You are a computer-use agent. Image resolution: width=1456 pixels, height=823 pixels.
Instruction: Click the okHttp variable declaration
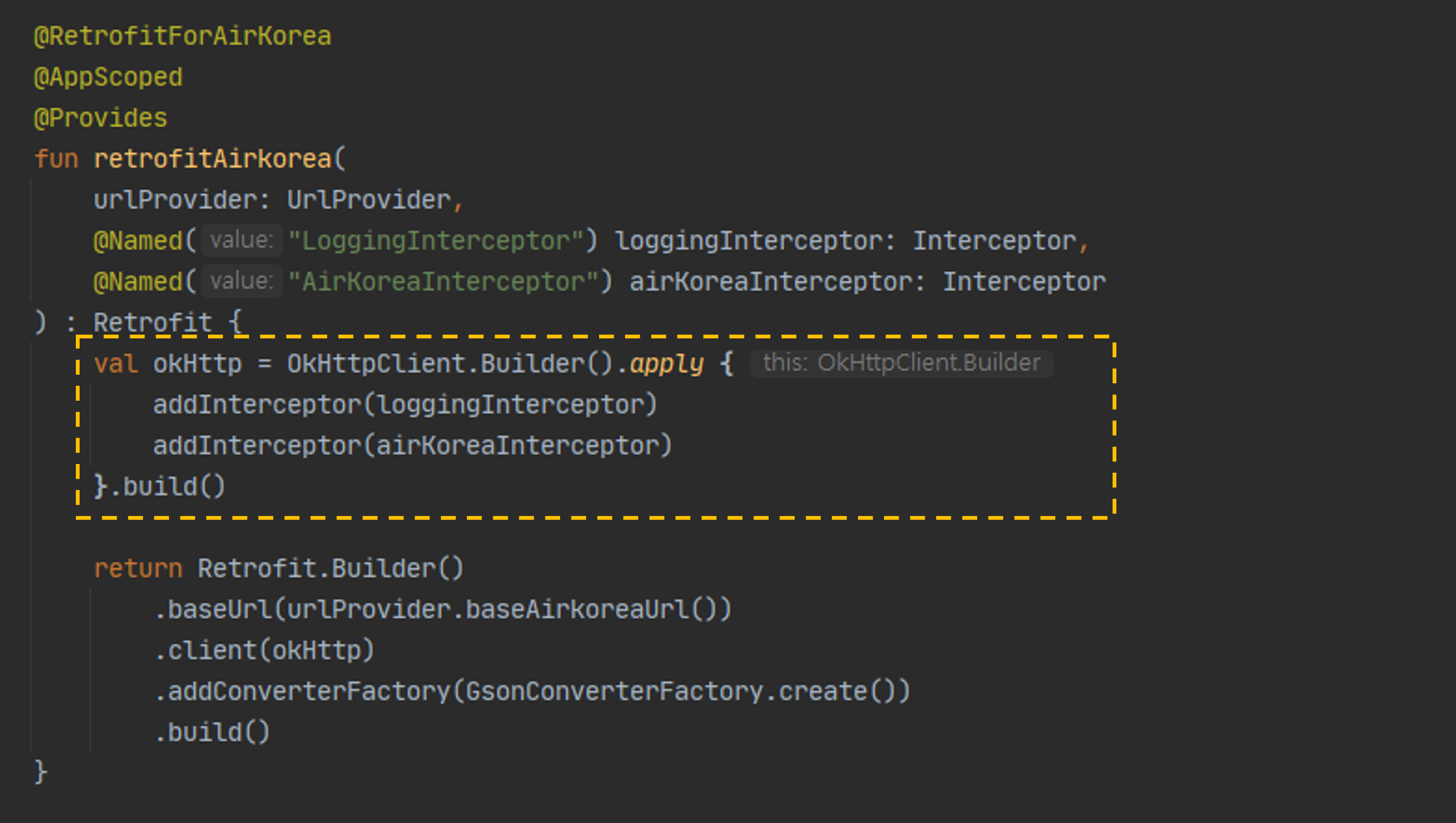[197, 364]
